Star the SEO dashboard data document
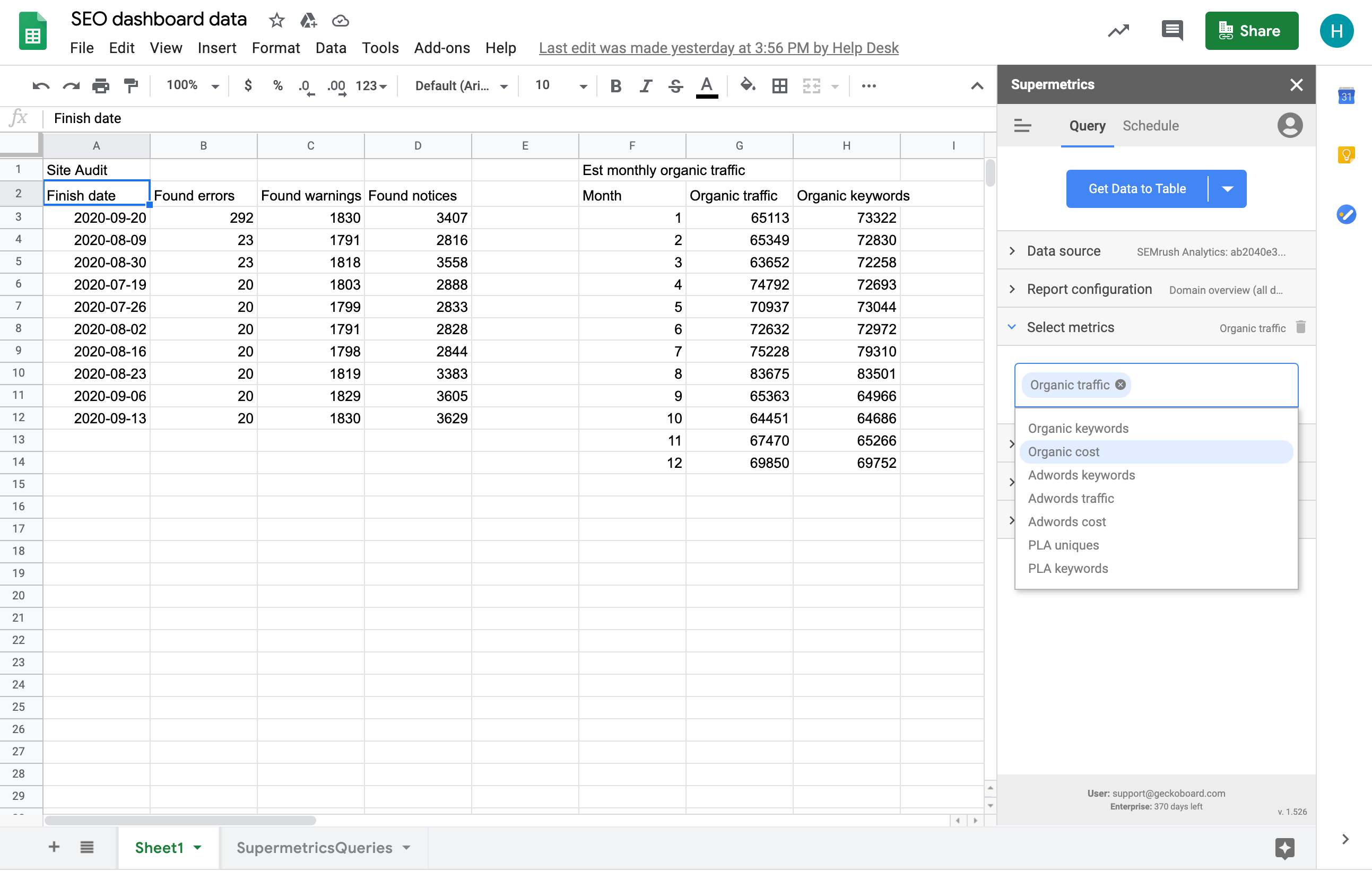 (x=277, y=21)
